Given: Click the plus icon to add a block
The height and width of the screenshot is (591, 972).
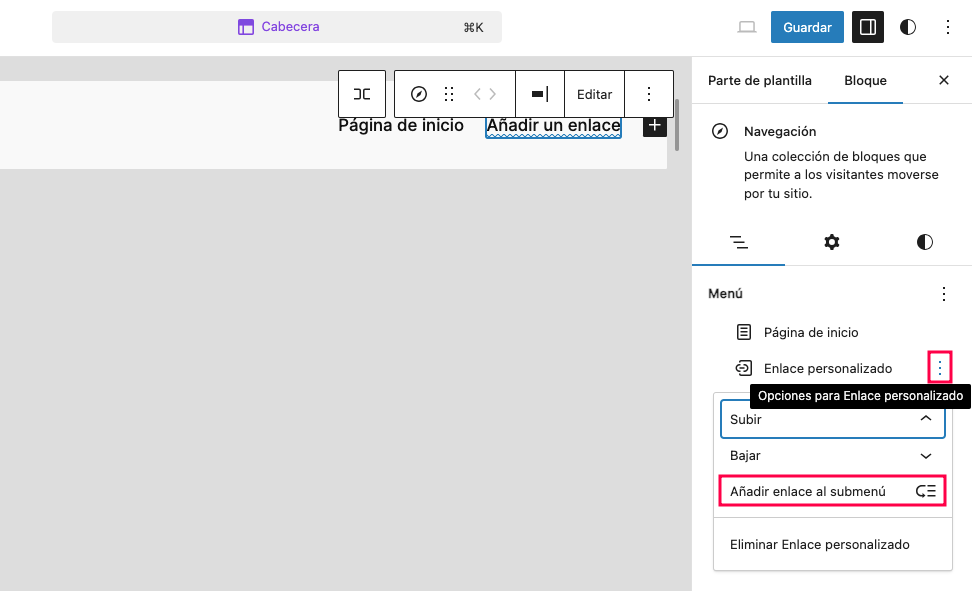Looking at the screenshot, I should [x=654, y=125].
